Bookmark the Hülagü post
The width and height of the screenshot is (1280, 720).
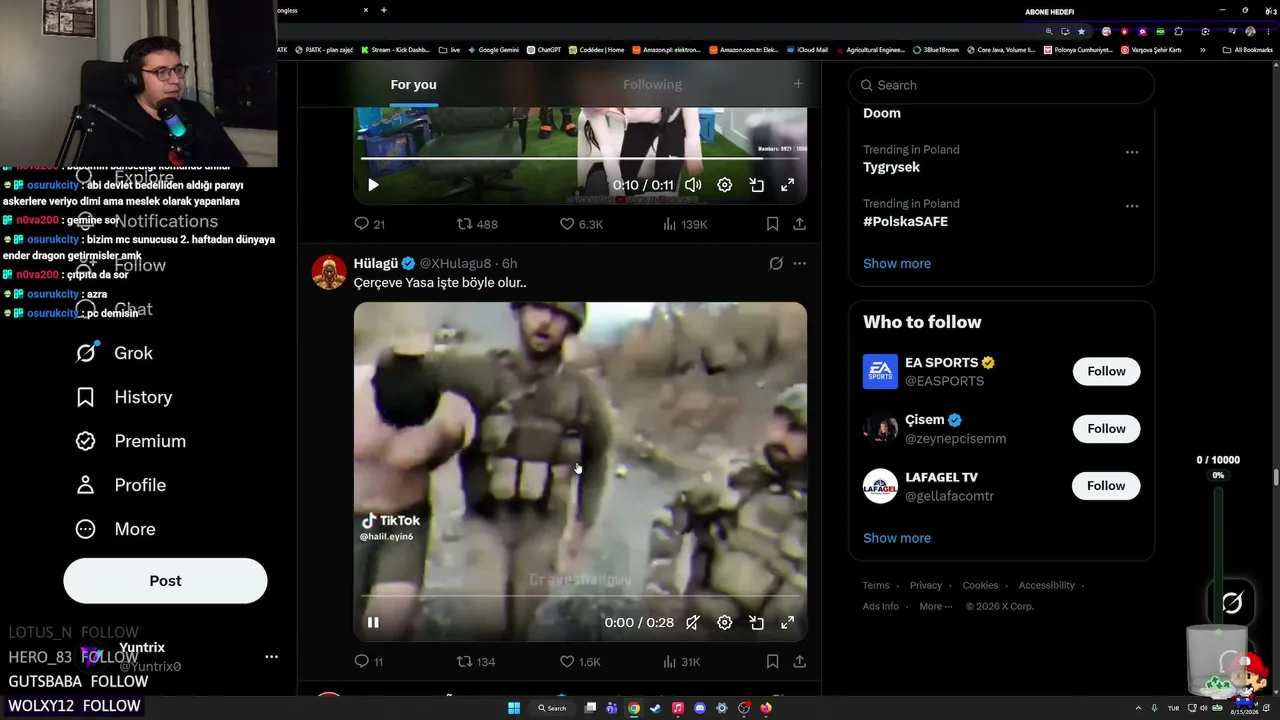coord(772,661)
